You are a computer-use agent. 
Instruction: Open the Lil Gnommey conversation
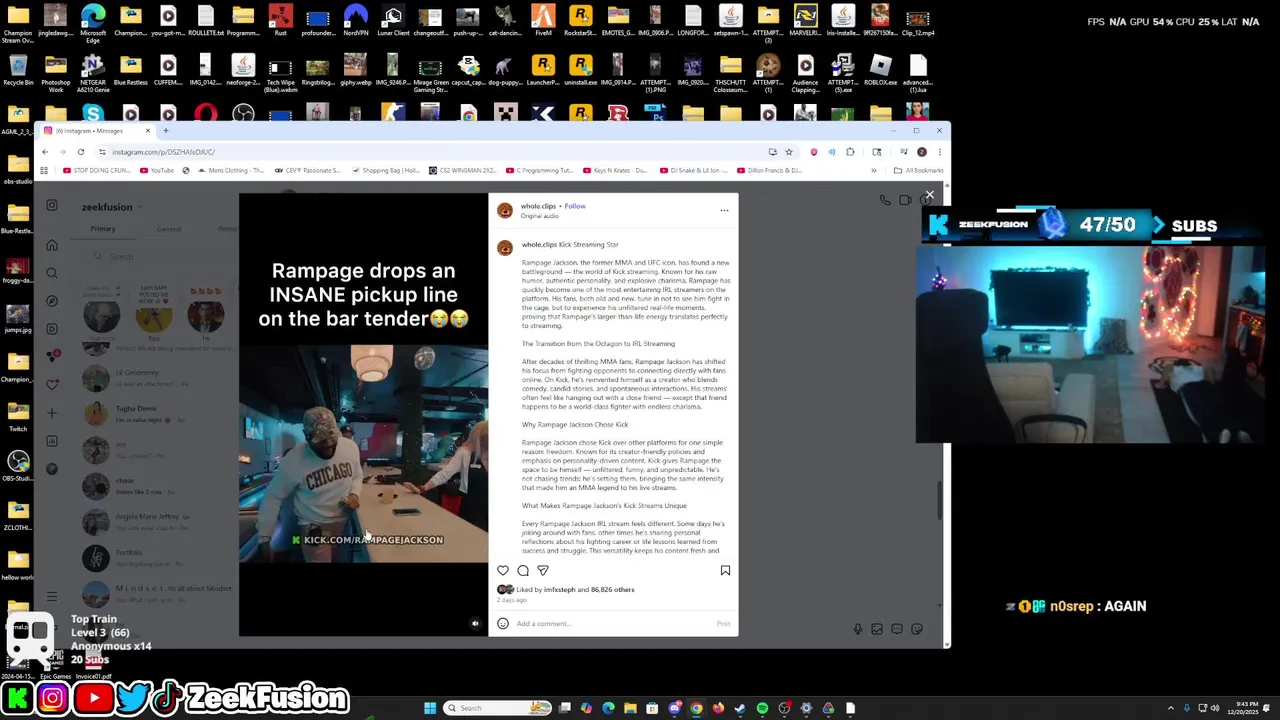pyautogui.click(x=160, y=377)
